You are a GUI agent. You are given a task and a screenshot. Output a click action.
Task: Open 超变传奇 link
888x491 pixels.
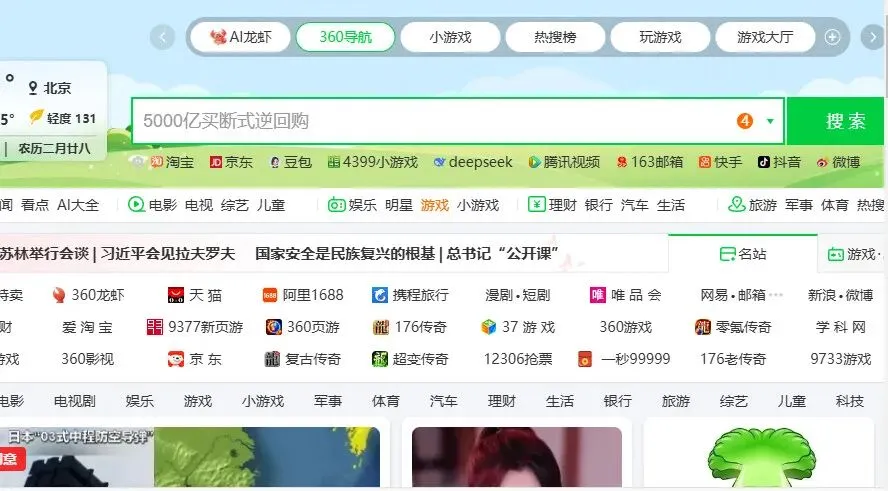pyautogui.click(x=410, y=359)
